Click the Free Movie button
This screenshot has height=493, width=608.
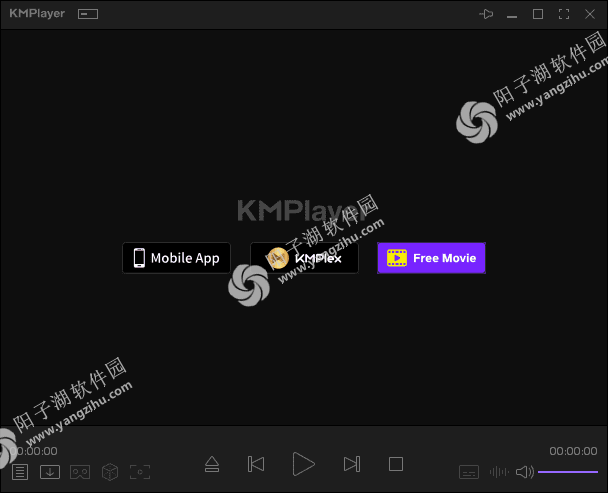431,258
